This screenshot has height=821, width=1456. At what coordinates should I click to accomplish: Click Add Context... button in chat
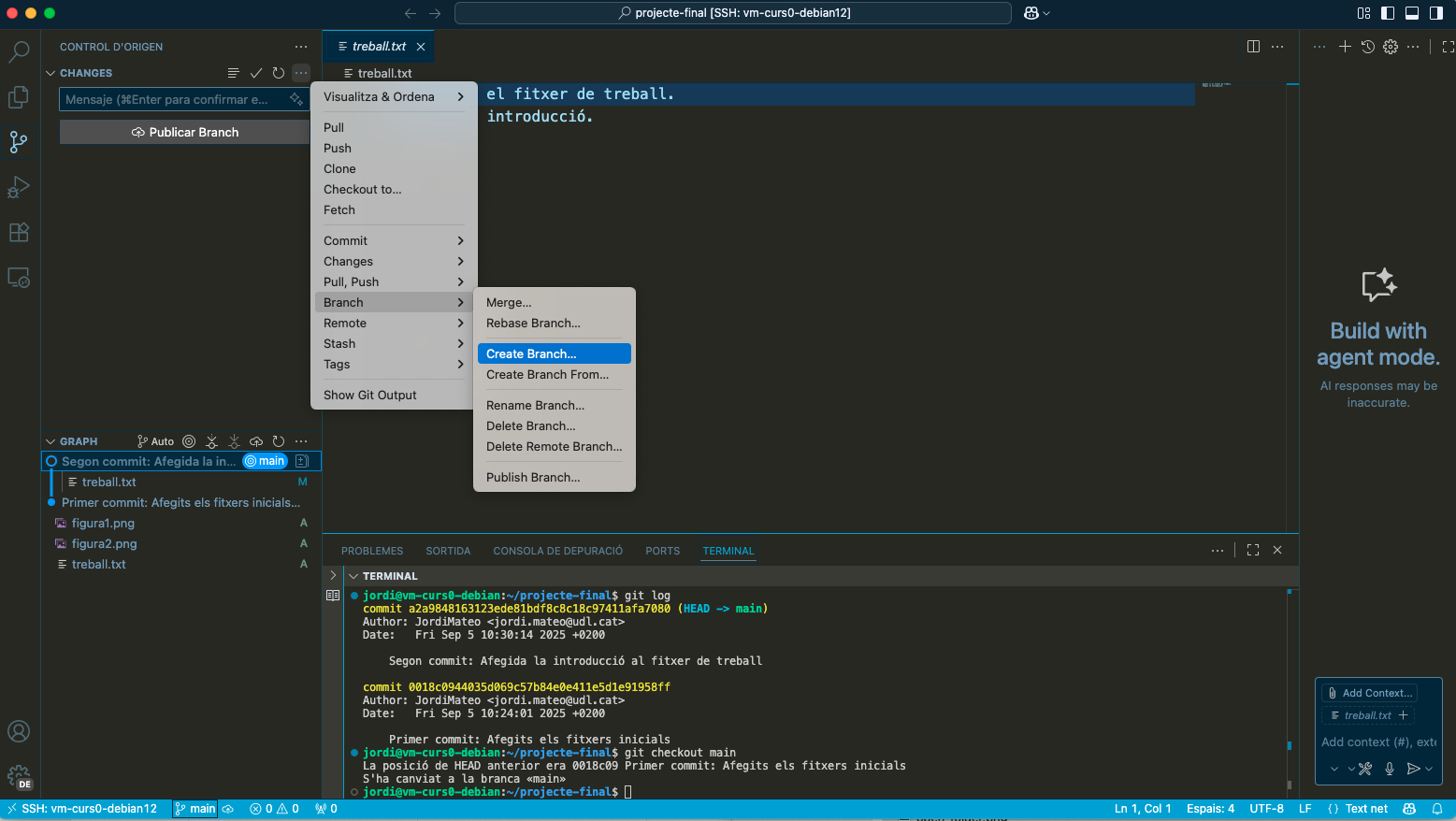[x=1370, y=693]
